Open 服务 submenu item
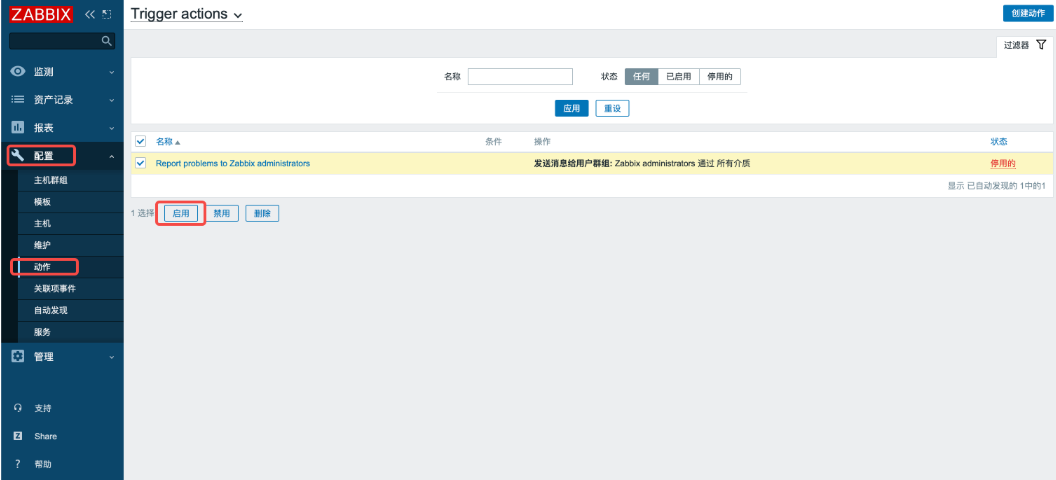 click(42, 332)
